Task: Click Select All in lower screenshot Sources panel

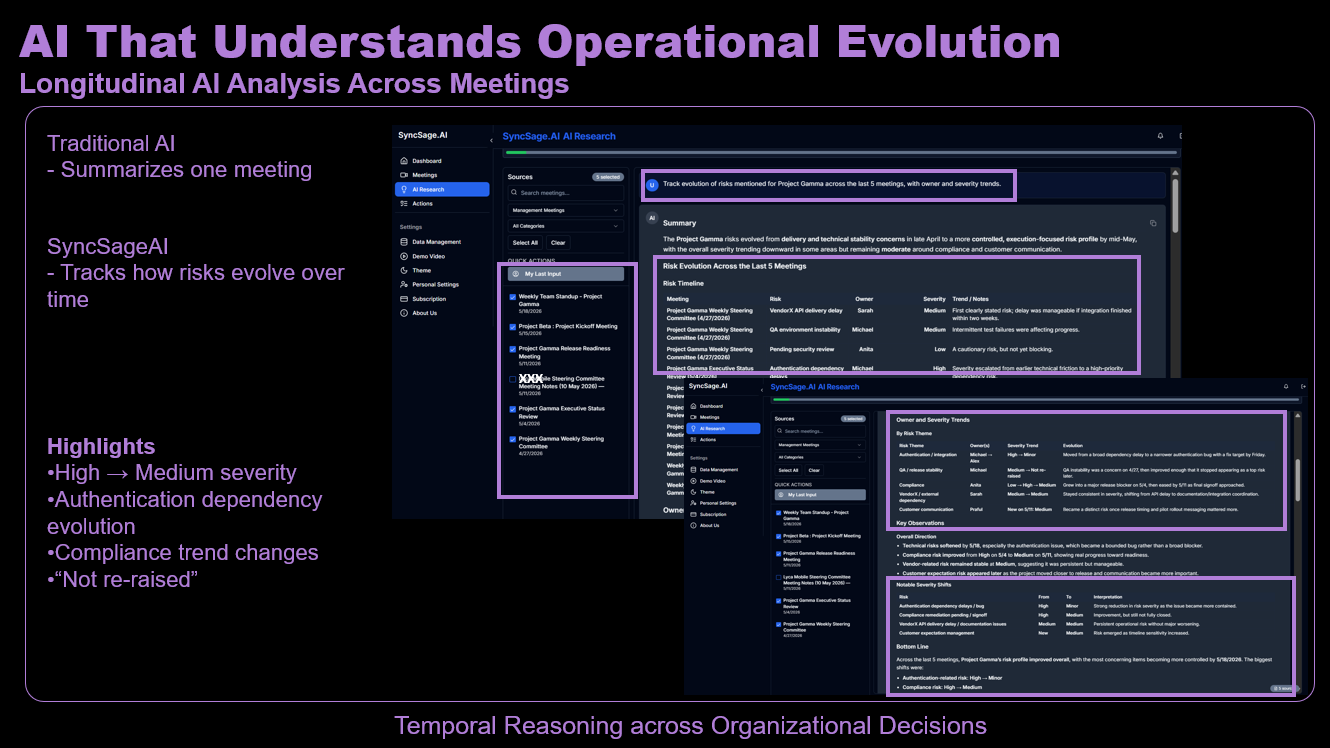Action: tap(788, 470)
